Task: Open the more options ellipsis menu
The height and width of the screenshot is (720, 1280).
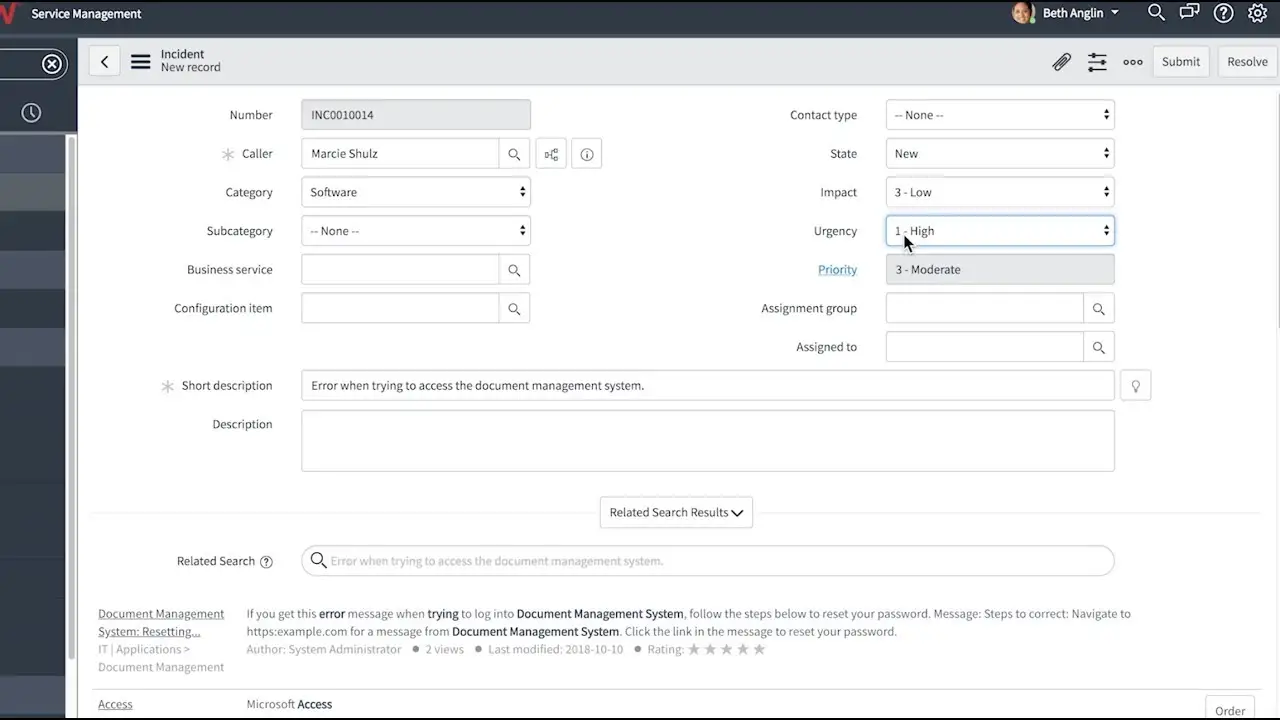Action: [x=1132, y=62]
